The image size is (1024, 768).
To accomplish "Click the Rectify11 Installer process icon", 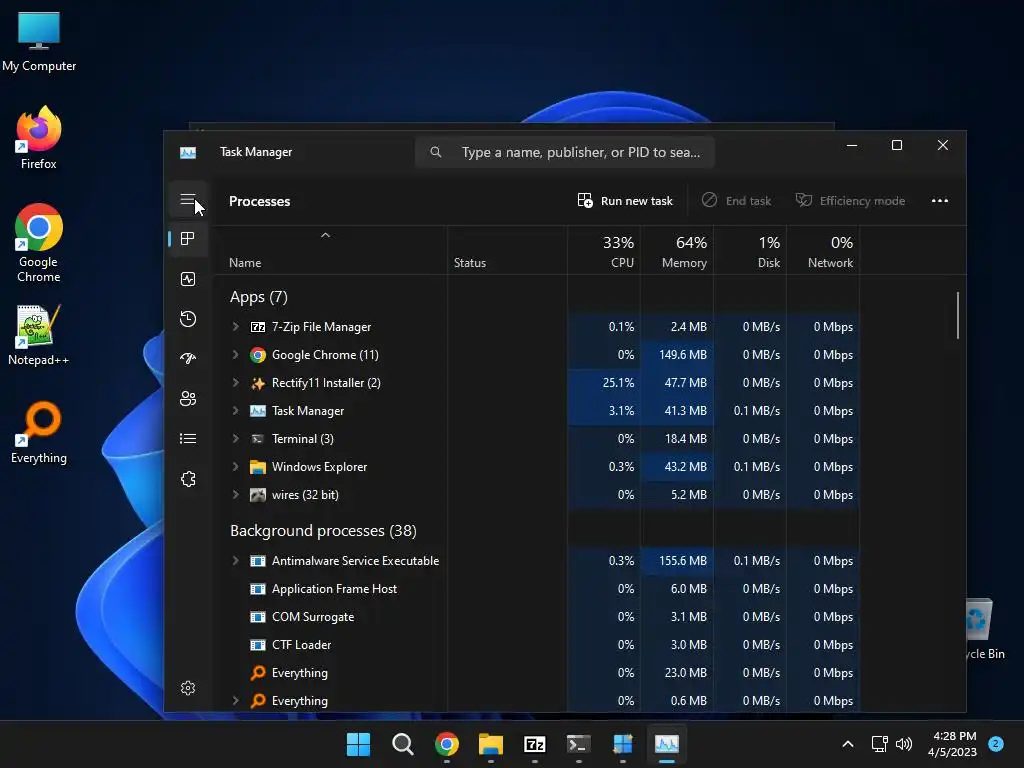I will [x=258, y=383].
